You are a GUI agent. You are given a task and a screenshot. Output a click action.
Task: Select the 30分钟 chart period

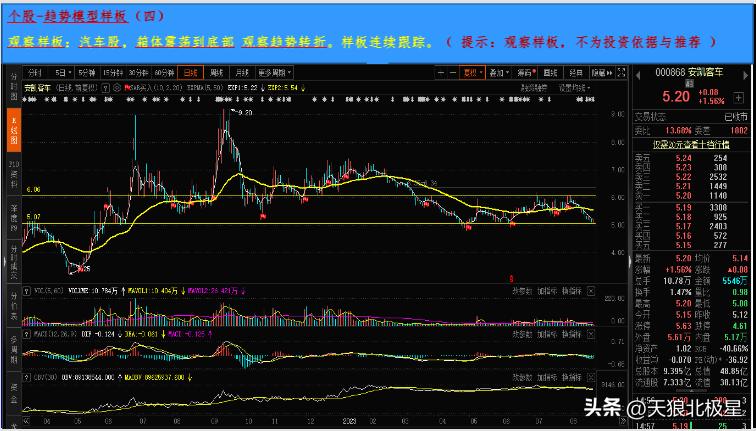tap(139, 73)
